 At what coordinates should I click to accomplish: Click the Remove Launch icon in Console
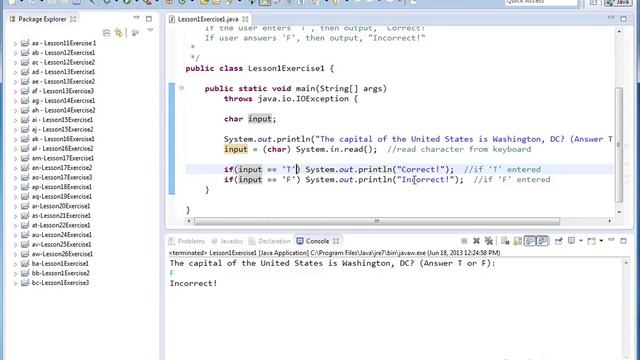pyautogui.click(x=476, y=241)
